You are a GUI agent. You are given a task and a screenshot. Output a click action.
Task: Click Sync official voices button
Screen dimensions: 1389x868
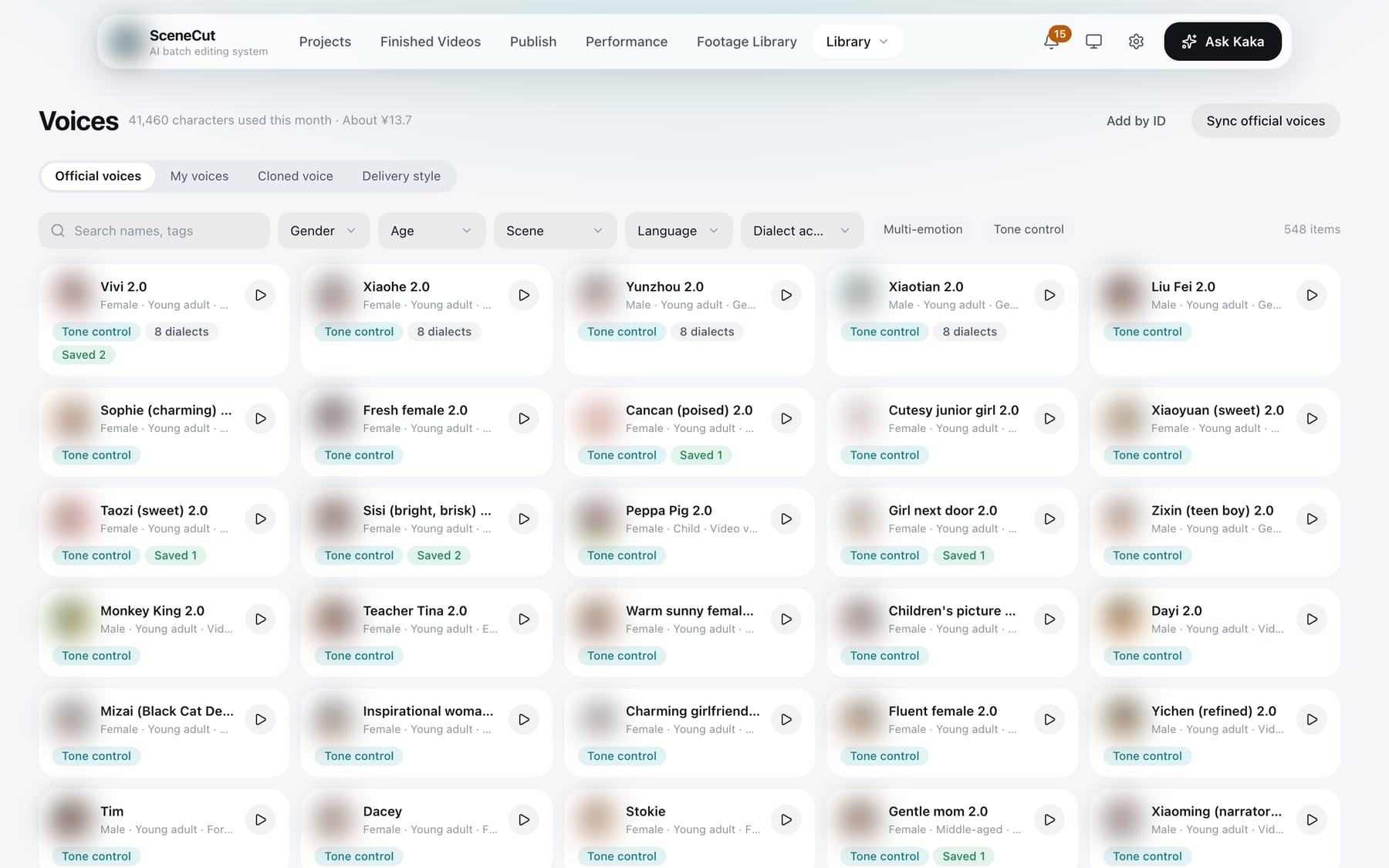[x=1266, y=121]
